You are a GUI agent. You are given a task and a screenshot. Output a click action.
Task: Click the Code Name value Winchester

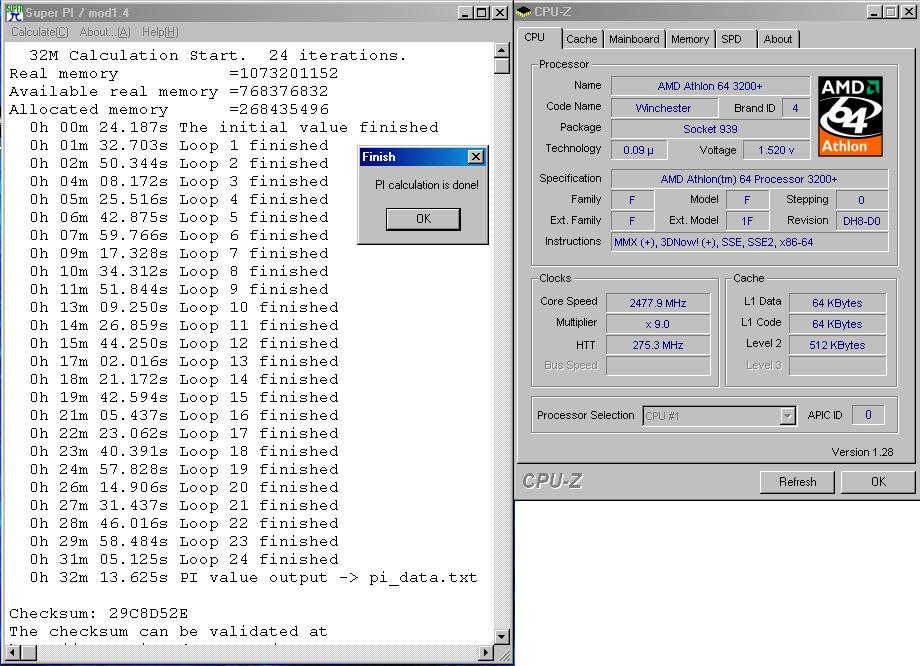[664, 108]
